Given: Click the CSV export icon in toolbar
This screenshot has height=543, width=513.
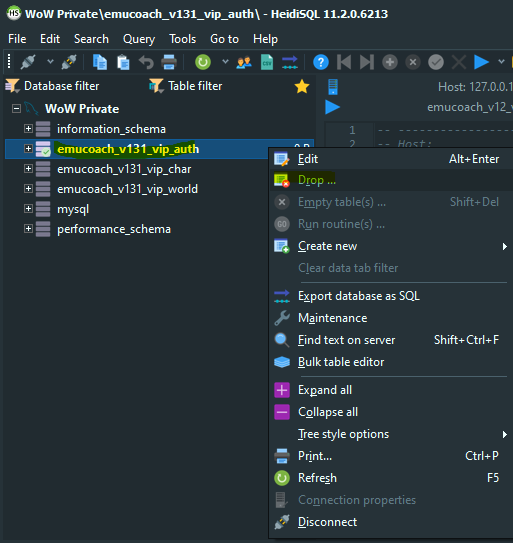Looking at the screenshot, I should [x=267, y=62].
